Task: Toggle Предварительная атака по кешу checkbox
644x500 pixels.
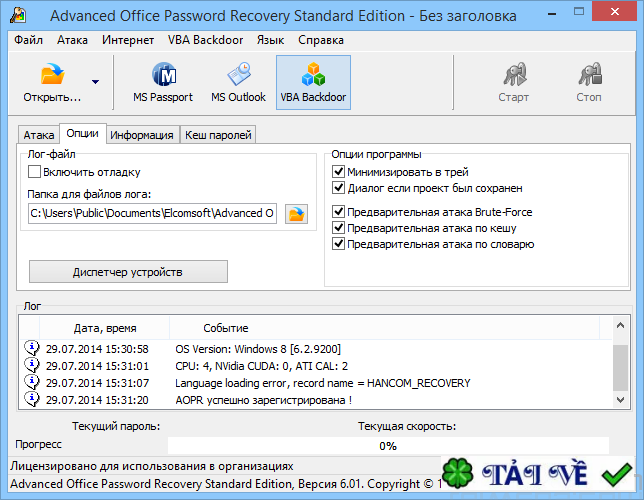Action: coord(338,228)
